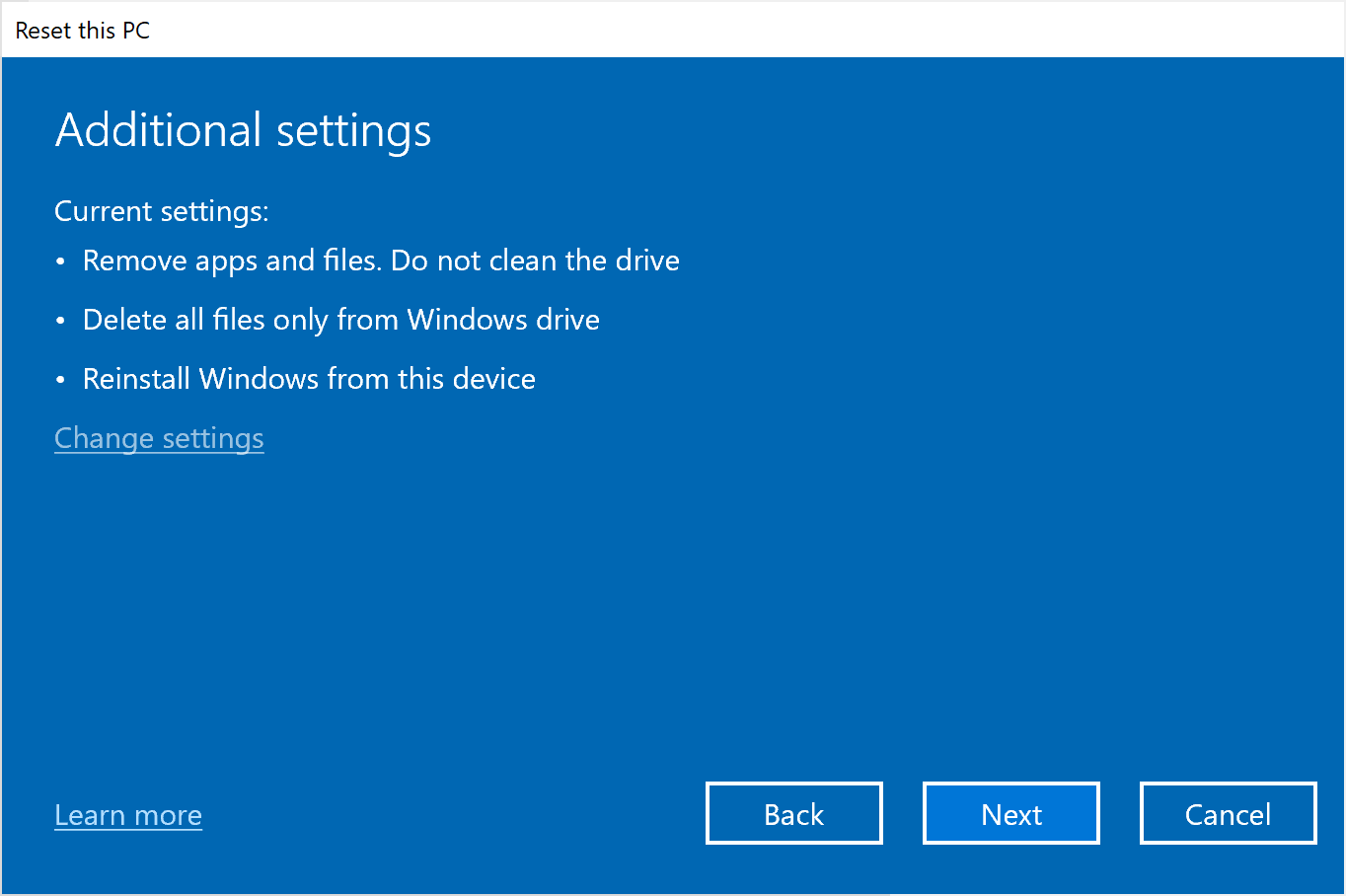Open the Change settings link
The height and width of the screenshot is (896, 1346).
159,438
